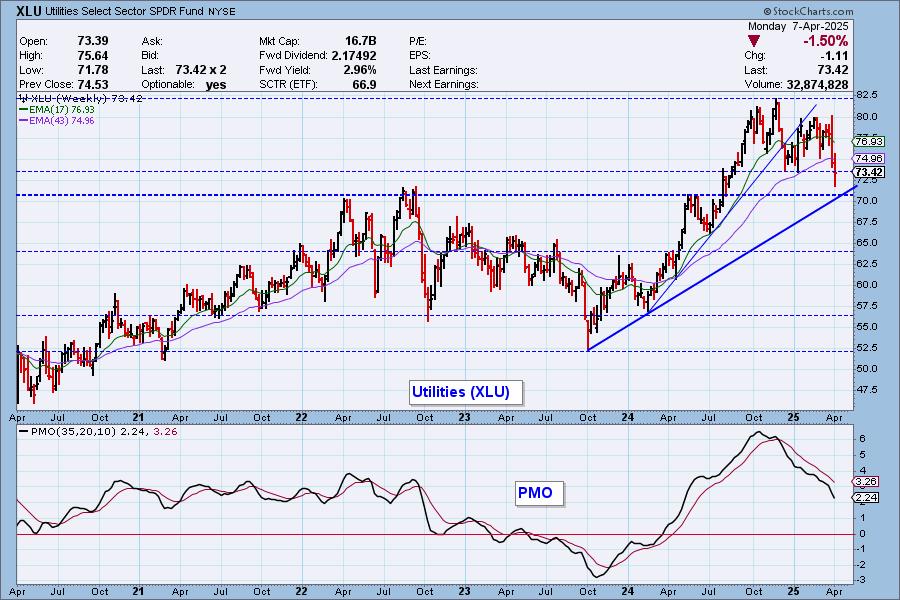The image size is (900, 600).
Task: Click the green EMA(17) legend line swatch
Action: pyautogui.click(x=24, y=110)
